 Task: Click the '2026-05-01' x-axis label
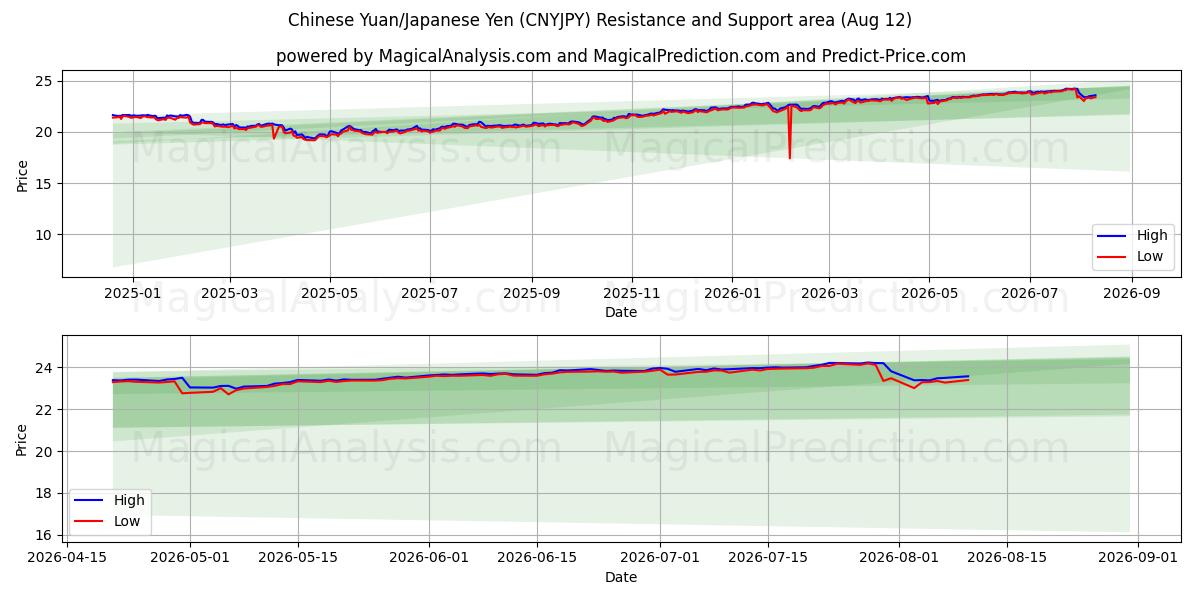pos(190,558)
